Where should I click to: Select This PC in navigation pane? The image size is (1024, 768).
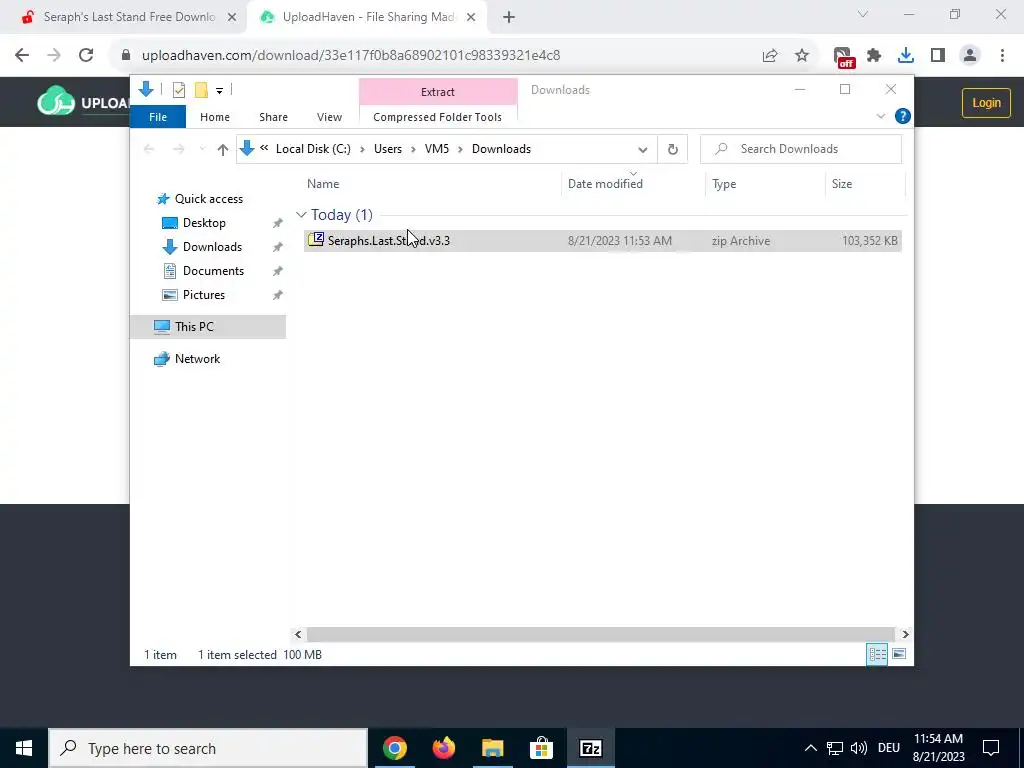(x=208, y=327)
